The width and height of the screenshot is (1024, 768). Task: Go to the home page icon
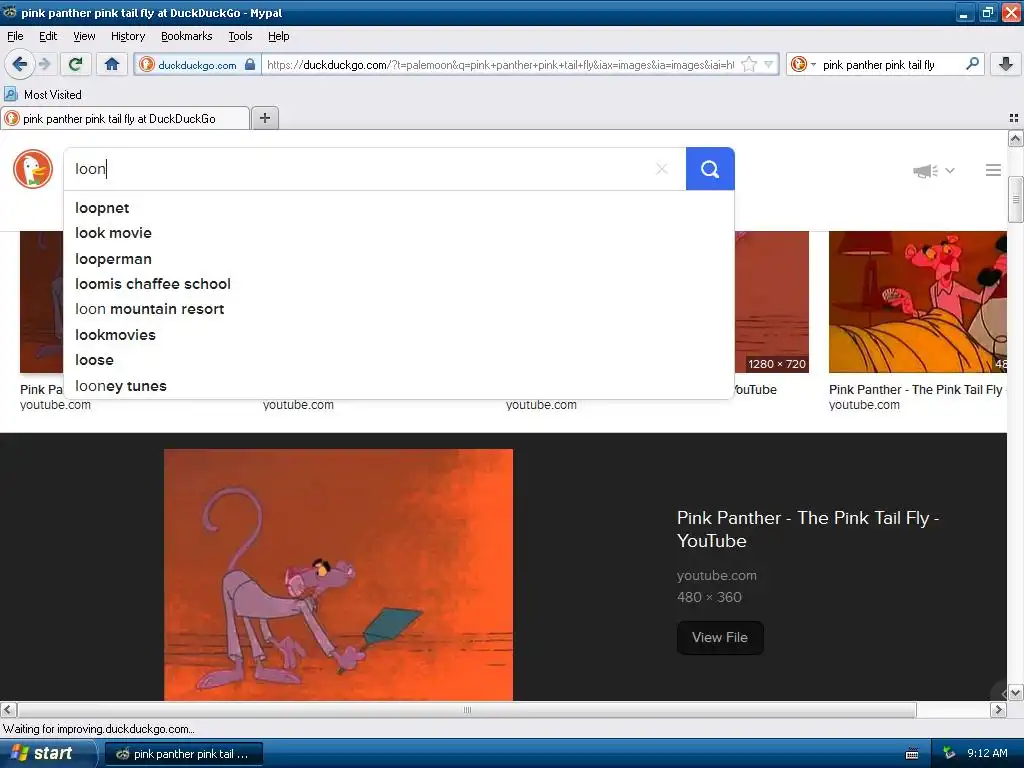[112, 64]
